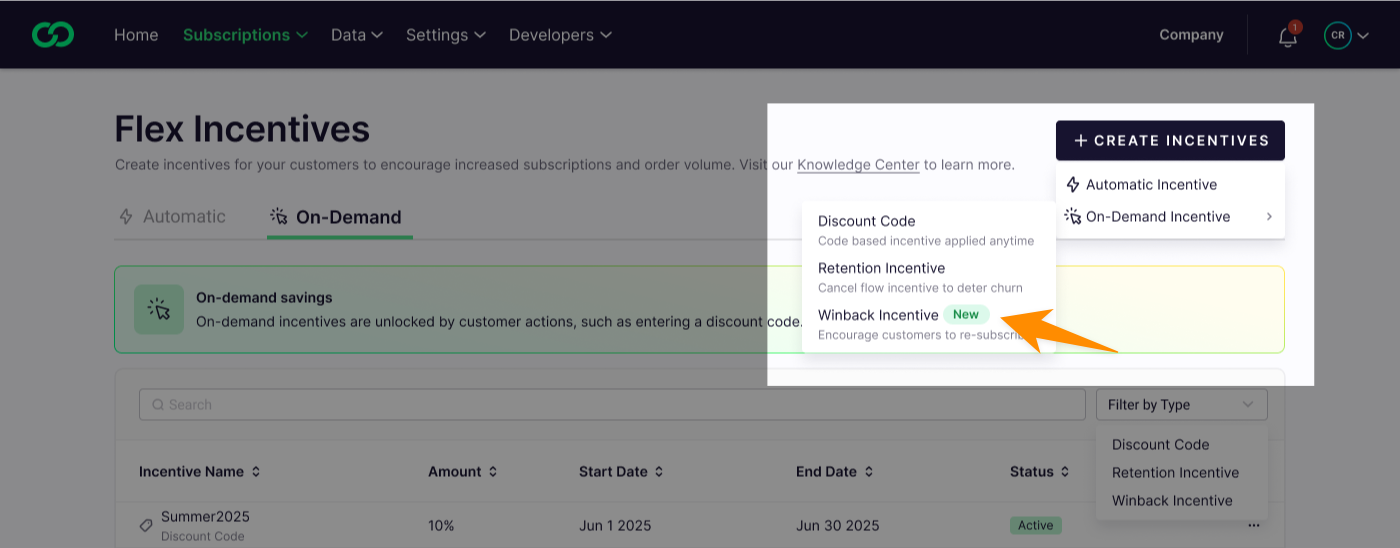Open the three-dot menu for Summer2025
1400x548 pixels.
click(x=1254, y=525)
